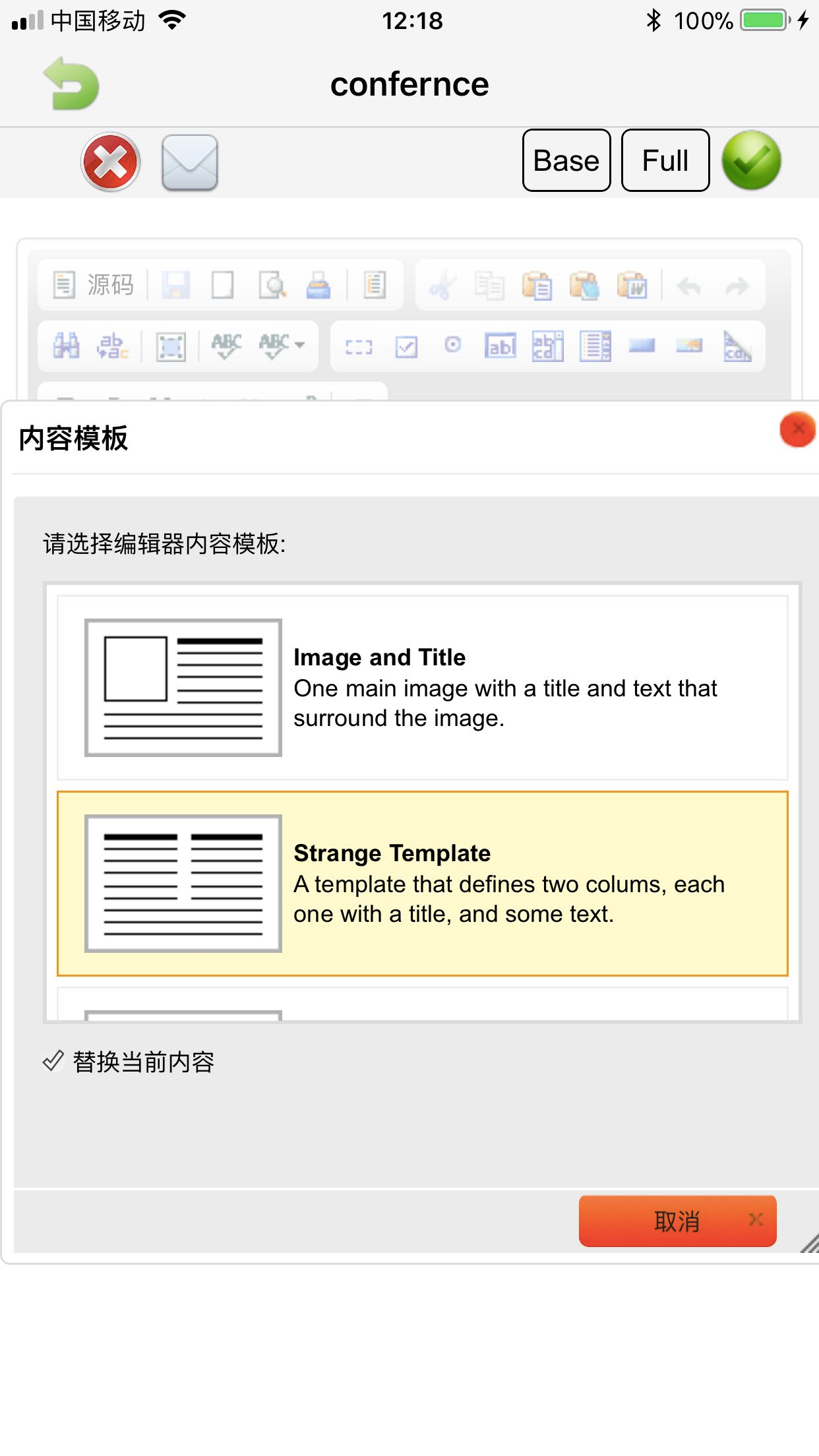This screenshot has width=819, height=1456.
Task: Insert a Textarea field
Action: (548, 346)
